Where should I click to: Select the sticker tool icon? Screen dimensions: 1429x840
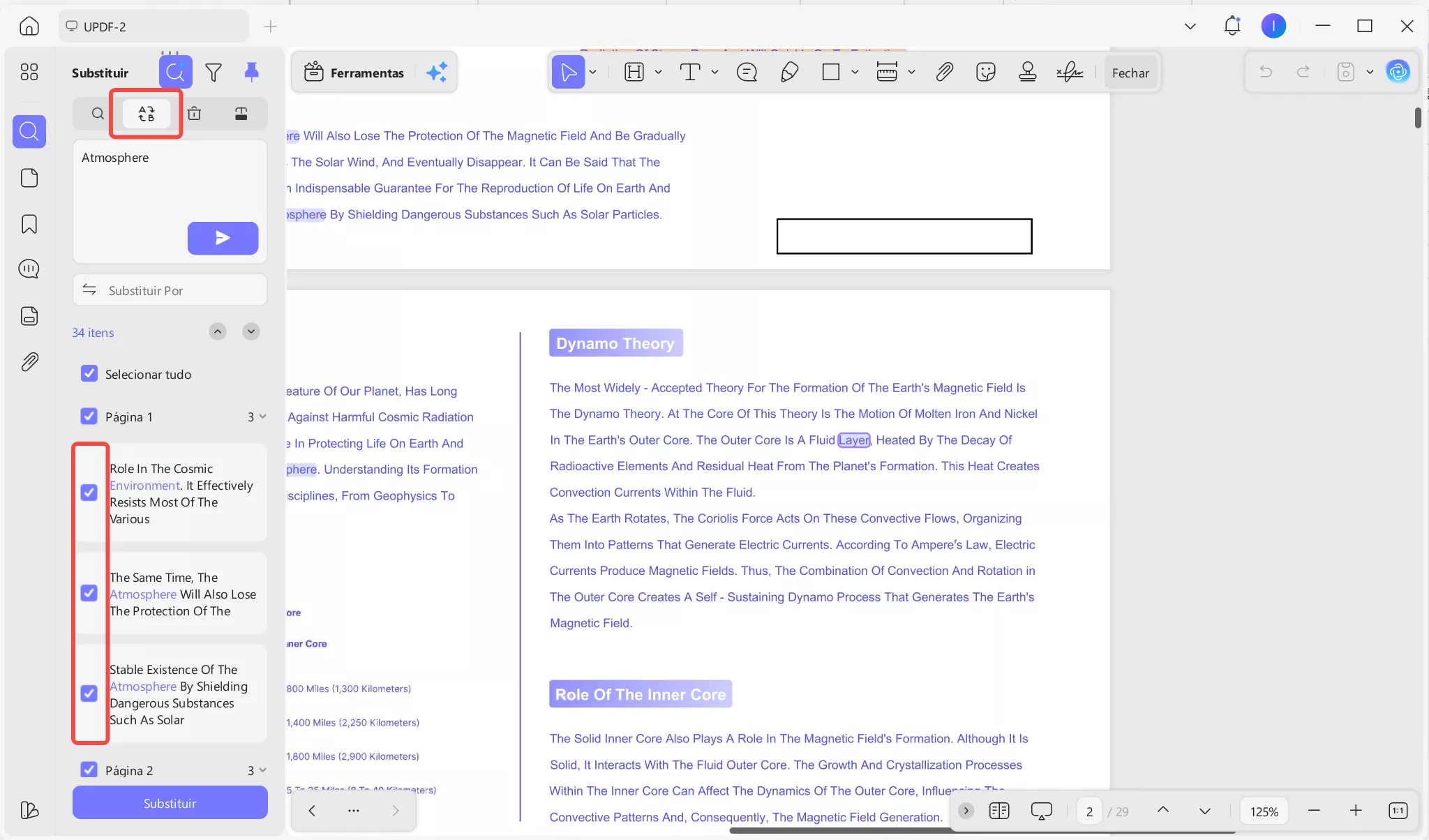click(x=985, y=72)
